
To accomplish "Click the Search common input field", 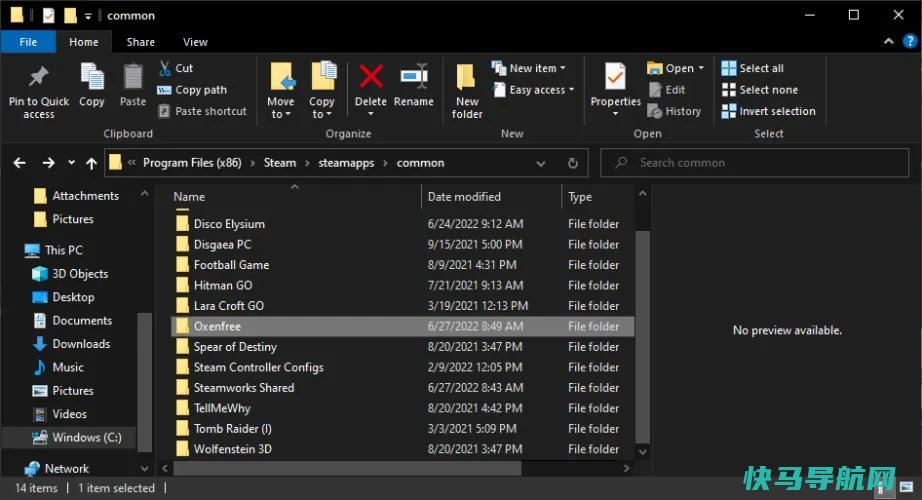I will [x=754, y=163].
